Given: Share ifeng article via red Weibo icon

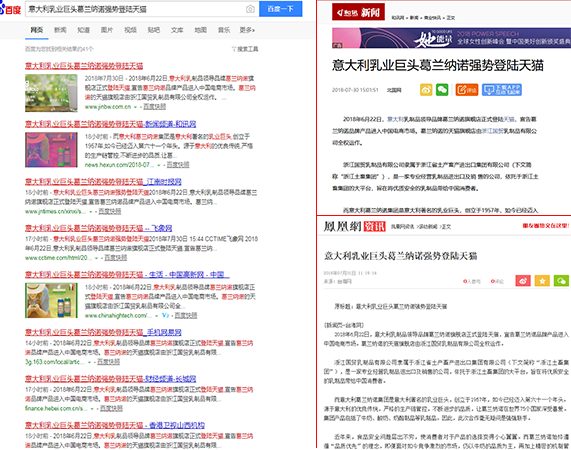Looking at the screenshot, I should [523, 281].
